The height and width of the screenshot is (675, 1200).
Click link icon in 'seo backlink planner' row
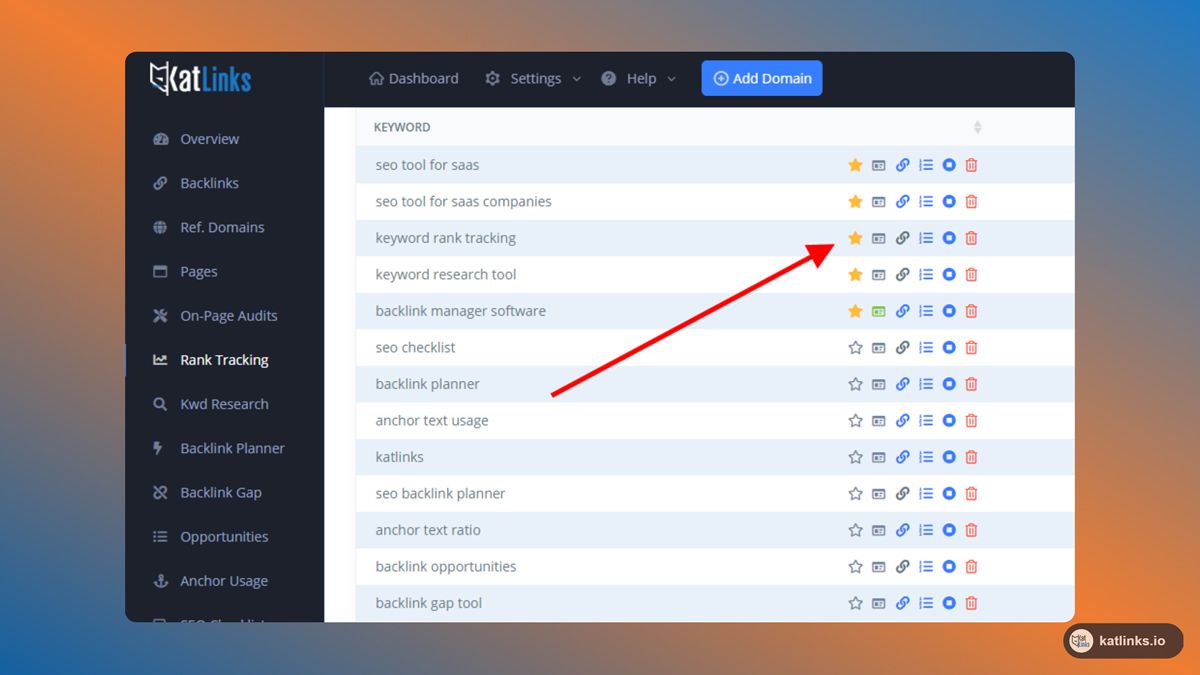pos(902,493)
